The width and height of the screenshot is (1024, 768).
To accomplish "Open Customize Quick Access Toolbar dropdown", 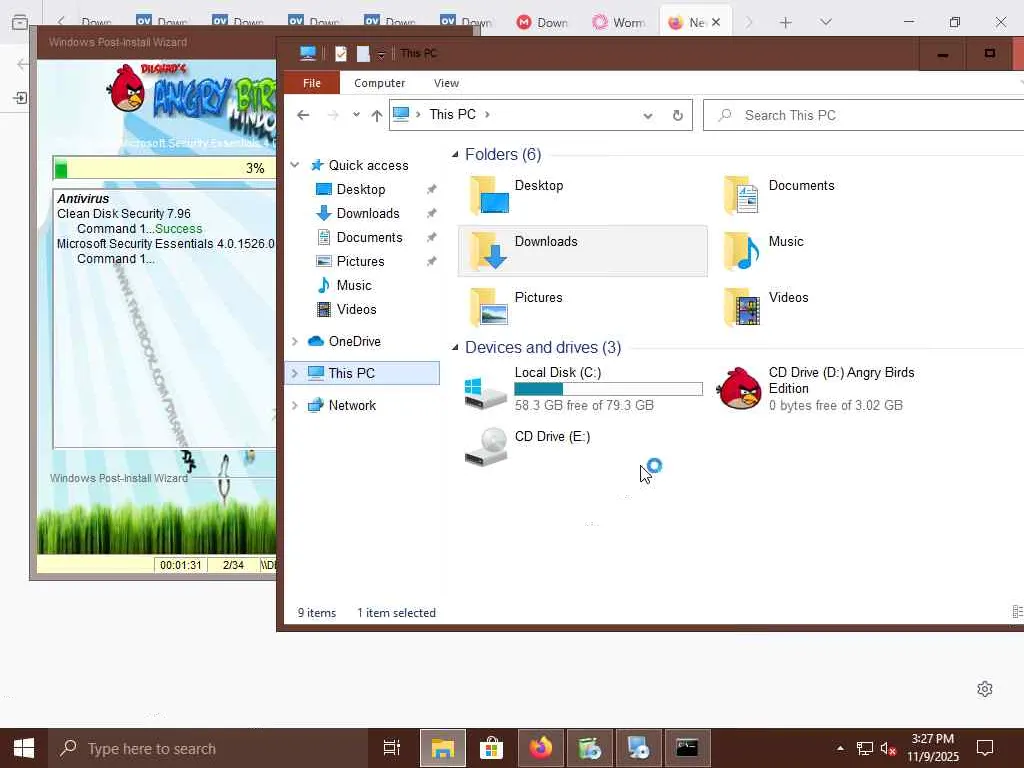I will point(381,54).
